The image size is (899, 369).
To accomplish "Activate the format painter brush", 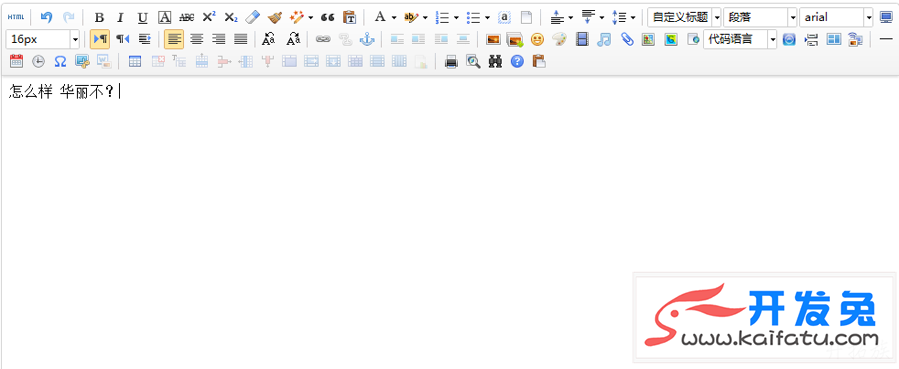I will tap(275, 17).
